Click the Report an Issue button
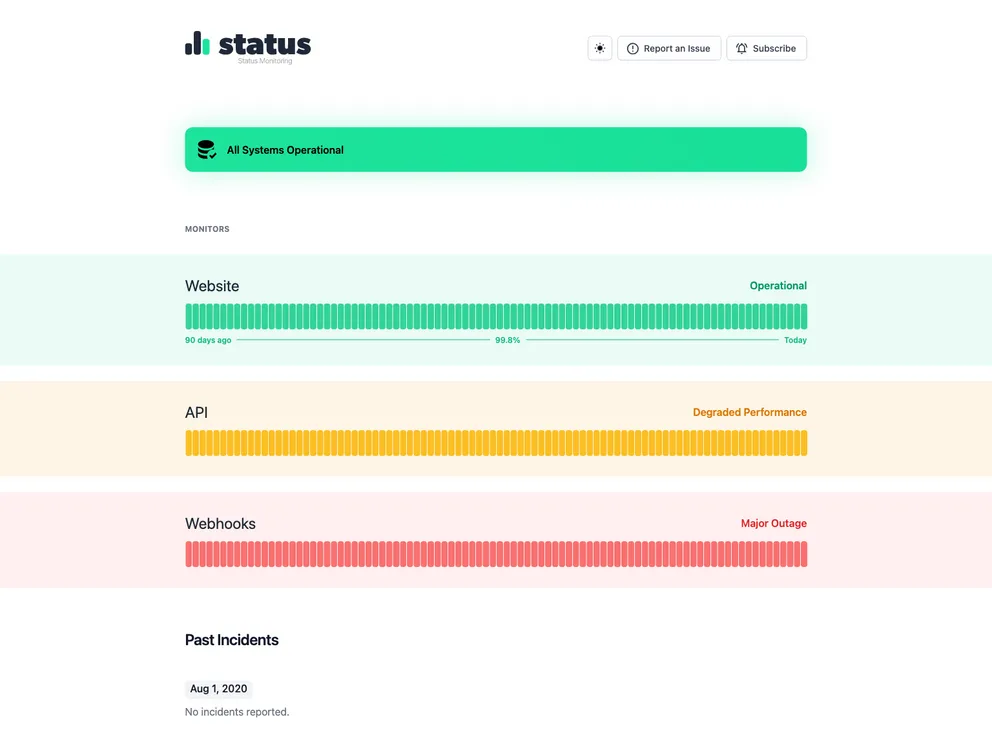The width and height of the screenshot is (992, 744). tap(669, 47)
